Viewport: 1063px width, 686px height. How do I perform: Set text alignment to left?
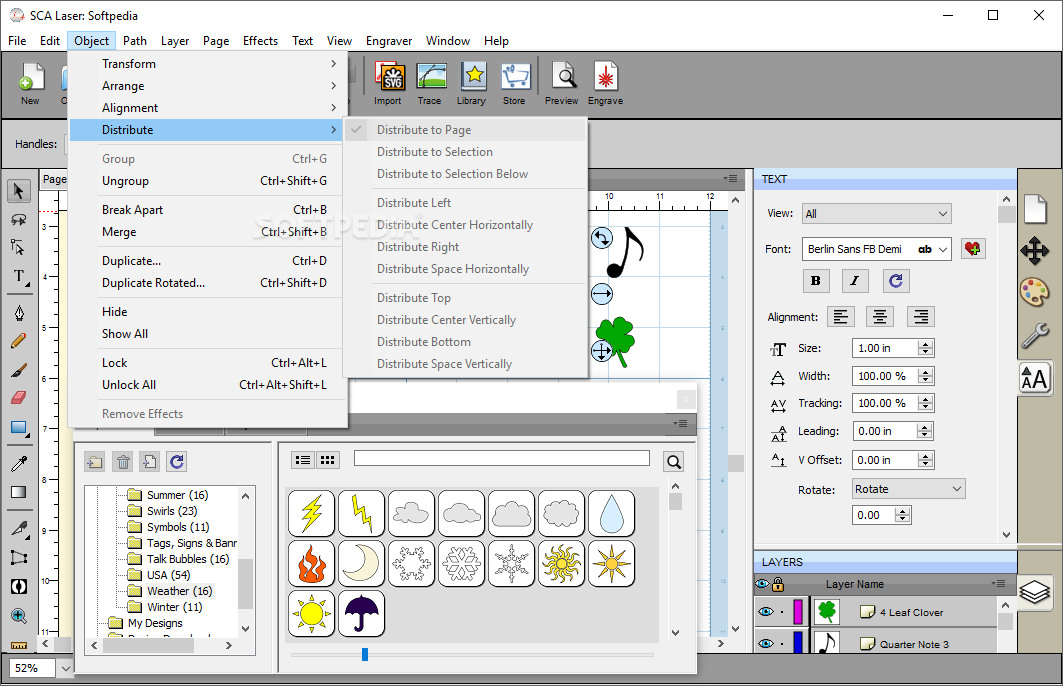[x=841, y=317]
